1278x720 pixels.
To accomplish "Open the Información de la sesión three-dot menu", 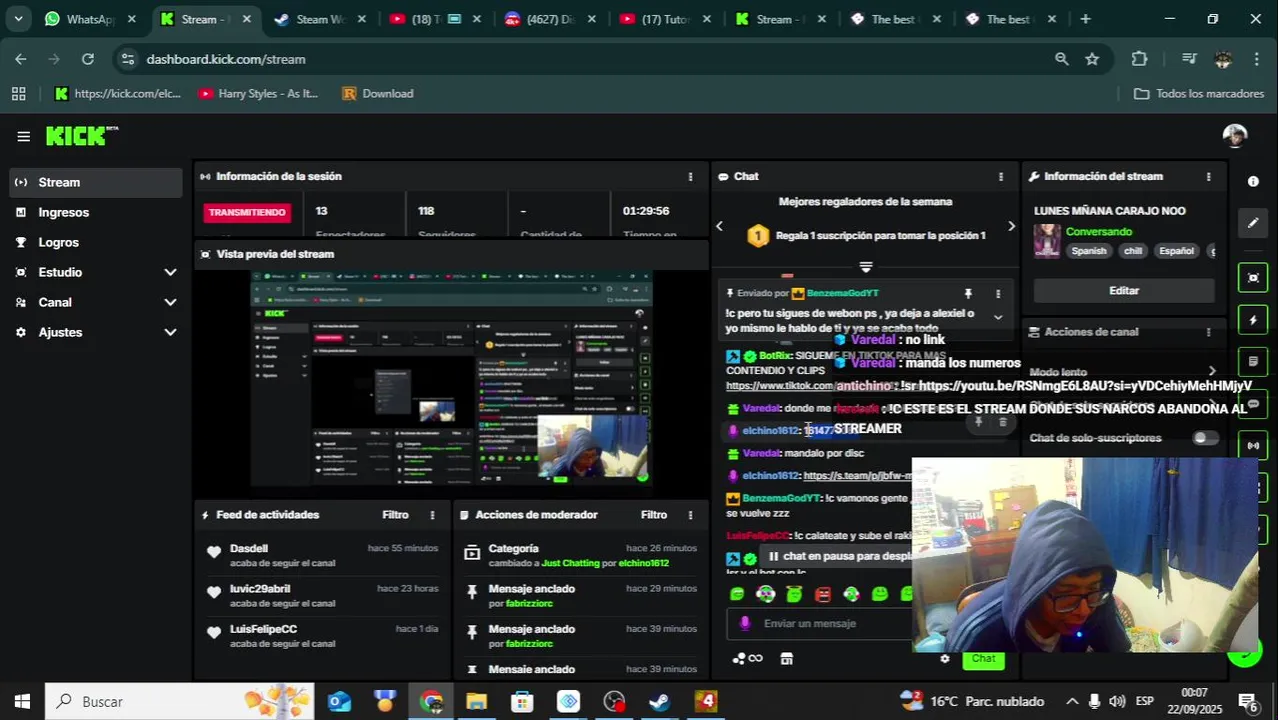I will [690, 177].
